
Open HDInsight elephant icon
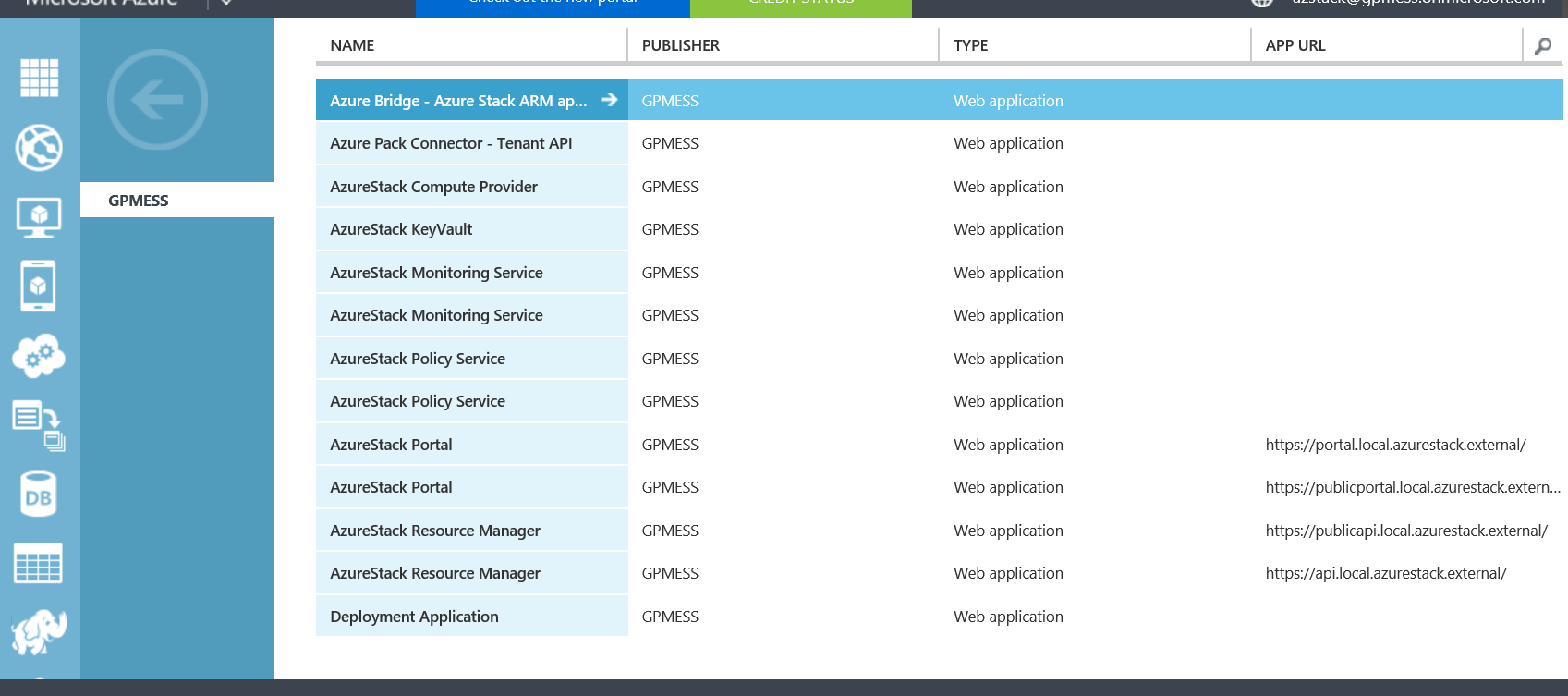39,632
